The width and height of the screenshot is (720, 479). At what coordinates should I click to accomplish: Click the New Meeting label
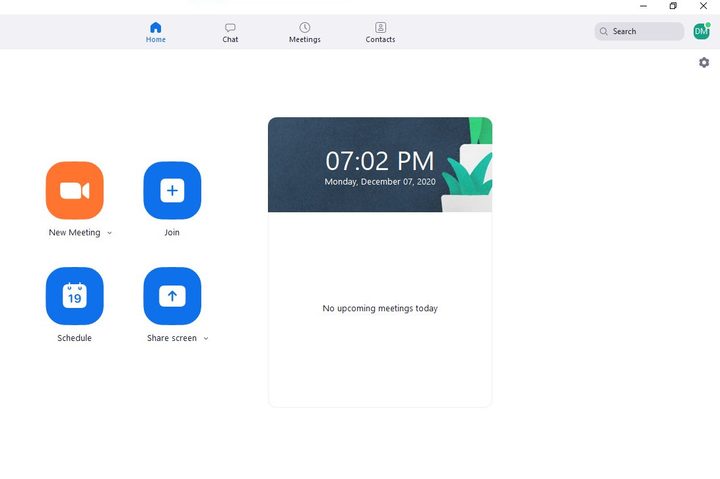coord(74,232)
